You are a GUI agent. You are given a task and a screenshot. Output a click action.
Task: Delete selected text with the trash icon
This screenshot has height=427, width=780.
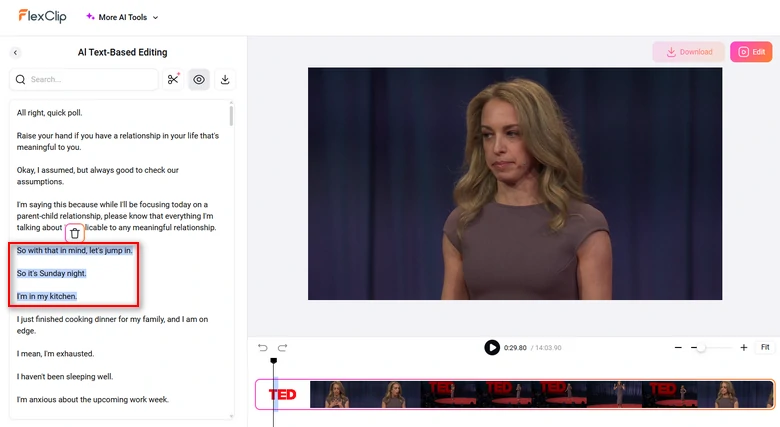[75, 233]
